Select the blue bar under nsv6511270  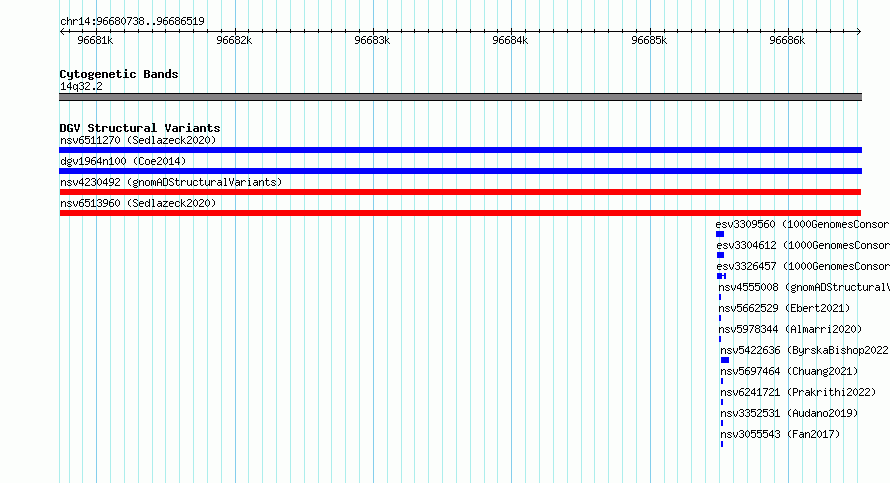pos(460,150)
